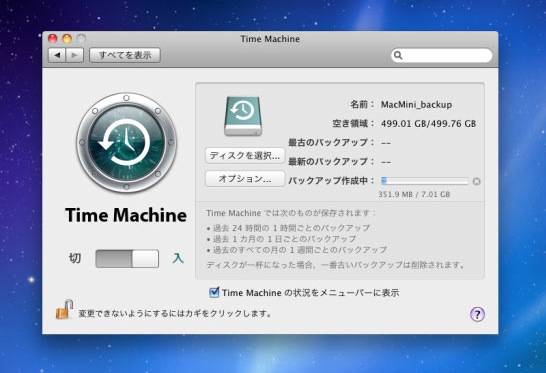The height and width of the screenshot is (373, 546).
Task: Click the すべてを表示 (Show All) button
Action: [125, 55]
